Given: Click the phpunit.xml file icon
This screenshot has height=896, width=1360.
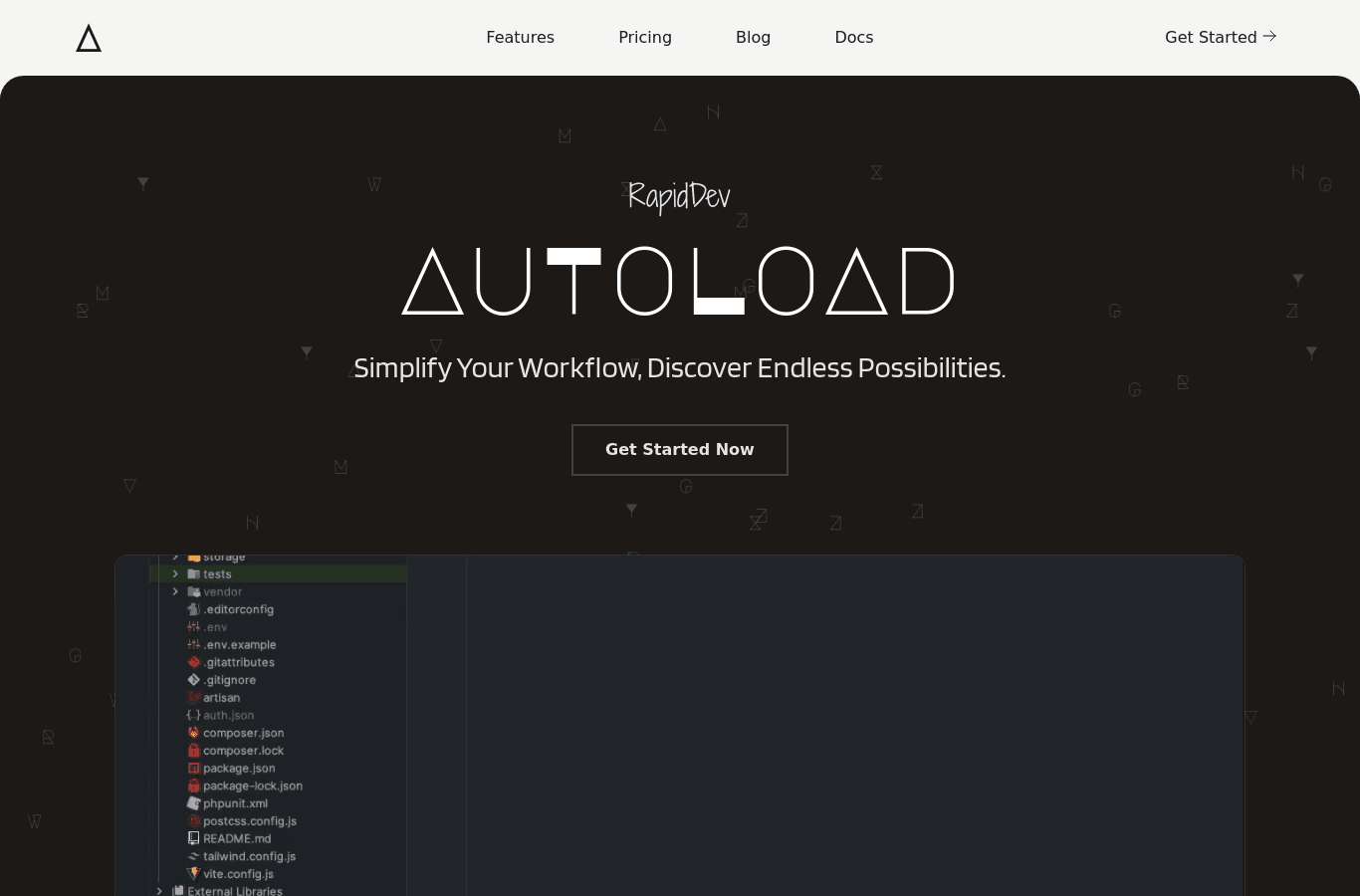Looking at the screenshot, I should (x=193, y=803).
